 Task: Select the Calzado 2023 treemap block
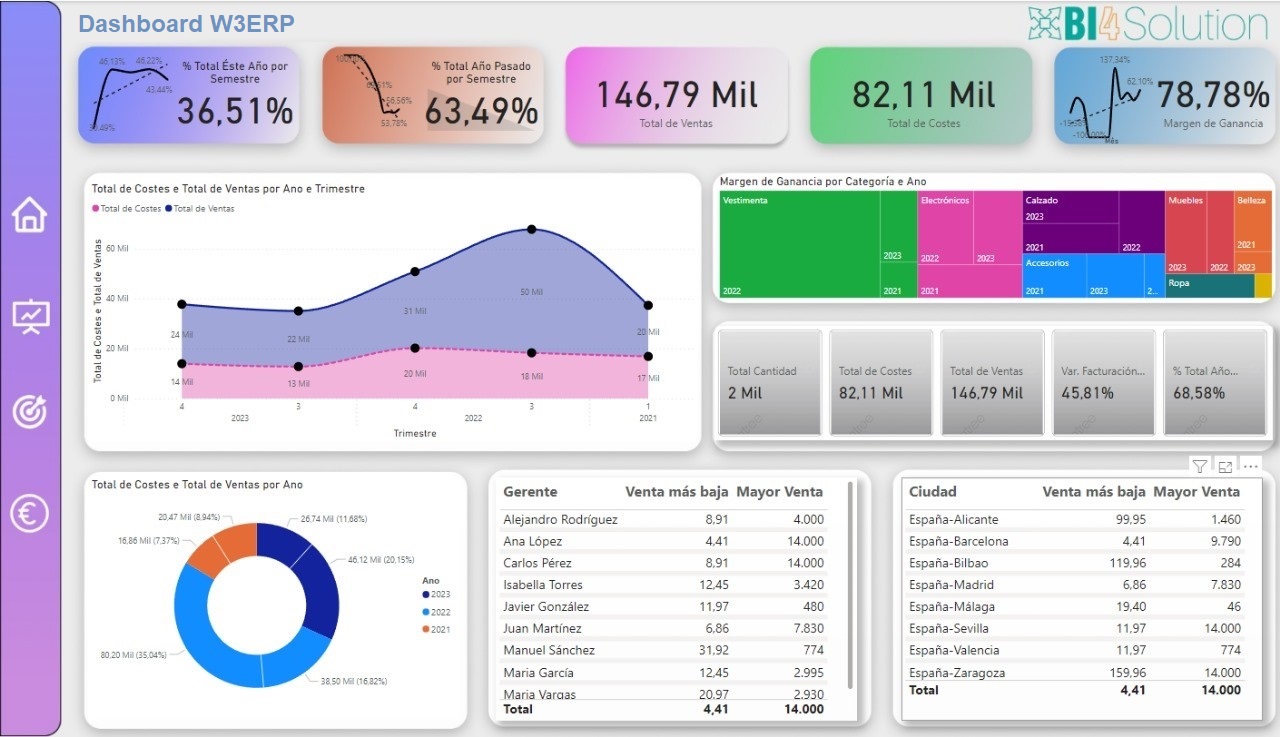pos(1070,207)
